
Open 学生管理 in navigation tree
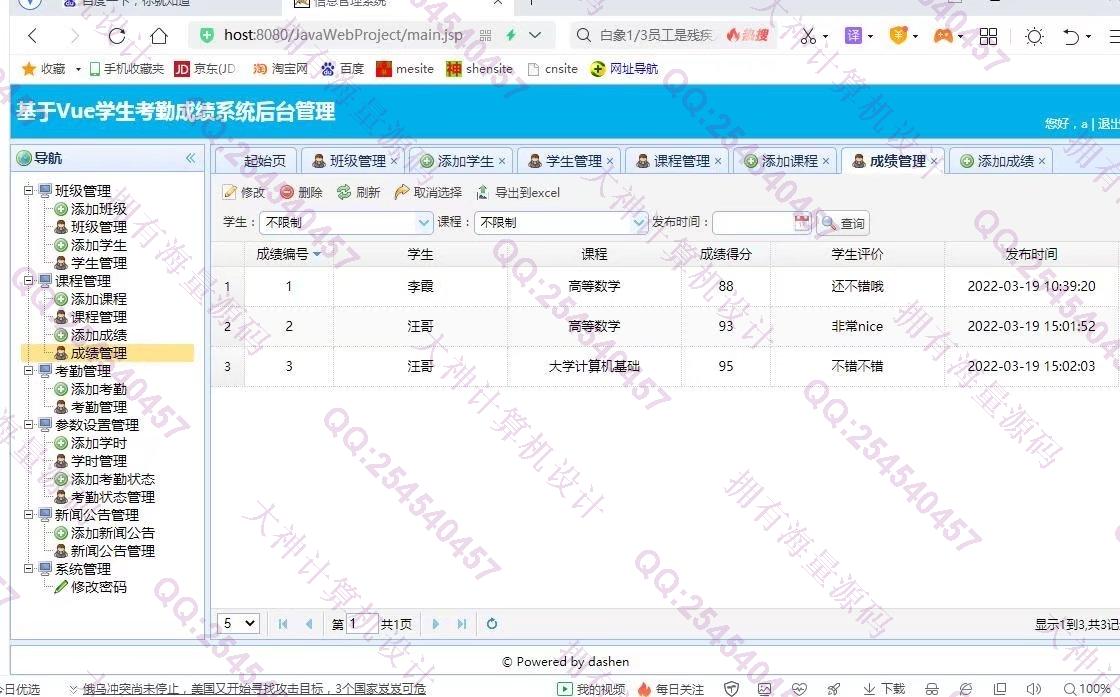pos(99,263)
